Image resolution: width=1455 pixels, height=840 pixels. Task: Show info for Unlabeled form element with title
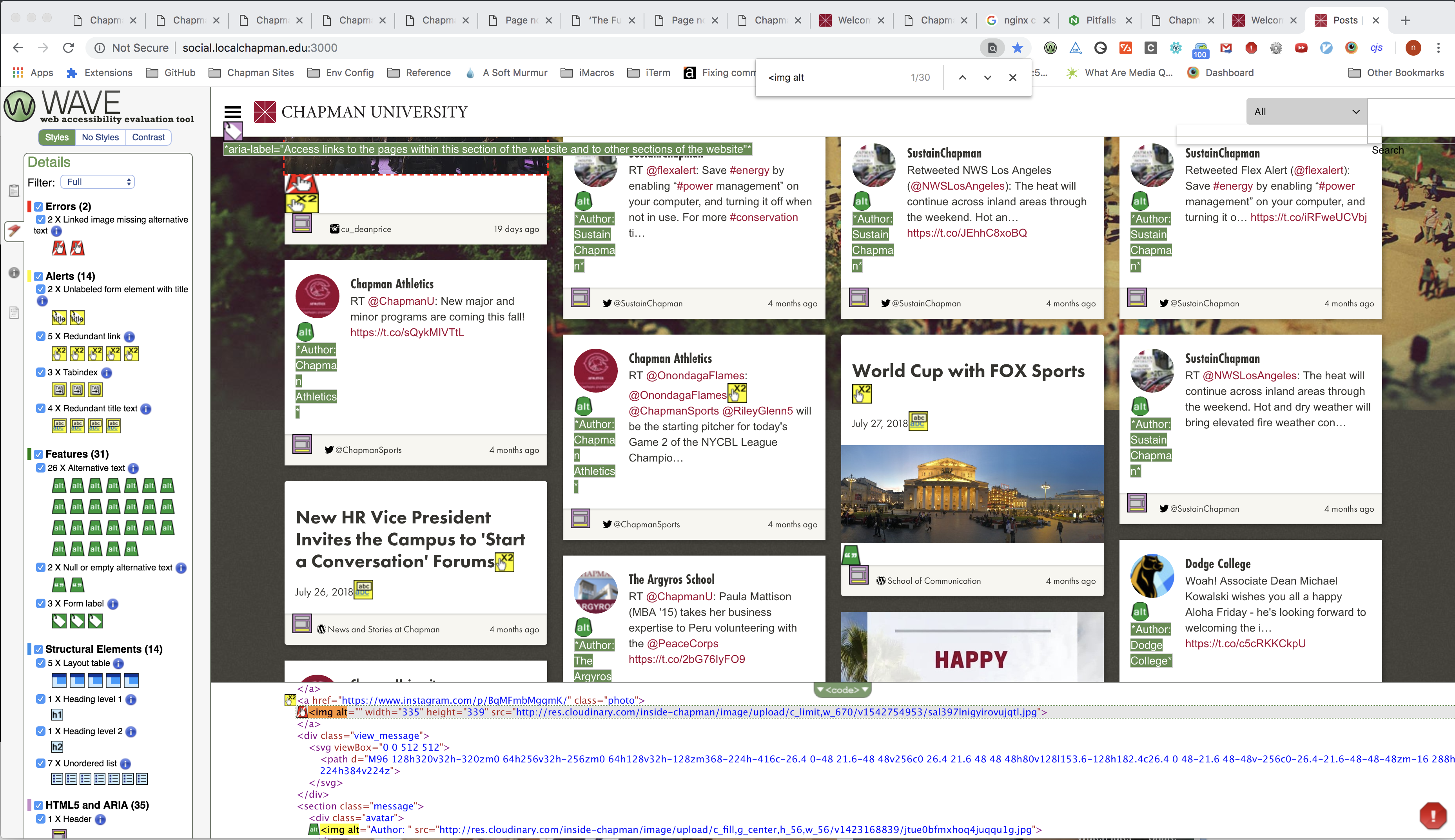pos(42,301)
